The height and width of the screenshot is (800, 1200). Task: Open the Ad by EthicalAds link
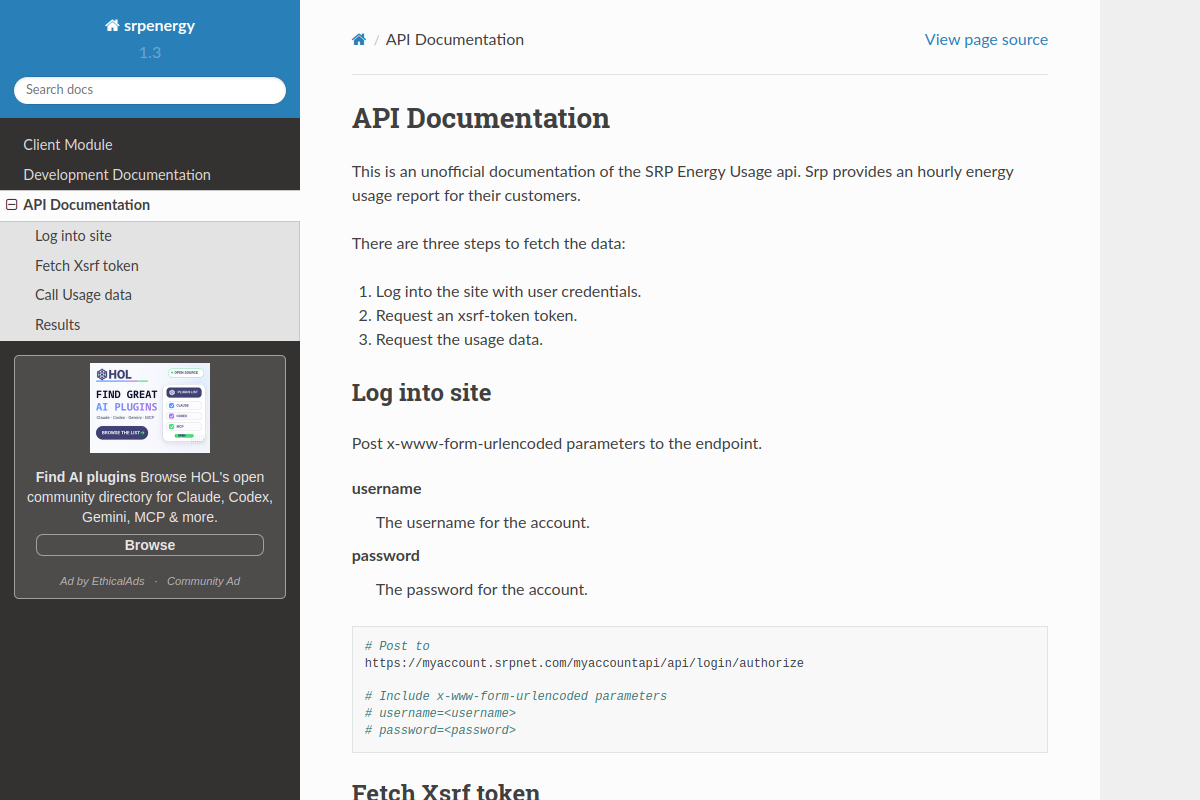pyautogui.click(x=102, y=581)
